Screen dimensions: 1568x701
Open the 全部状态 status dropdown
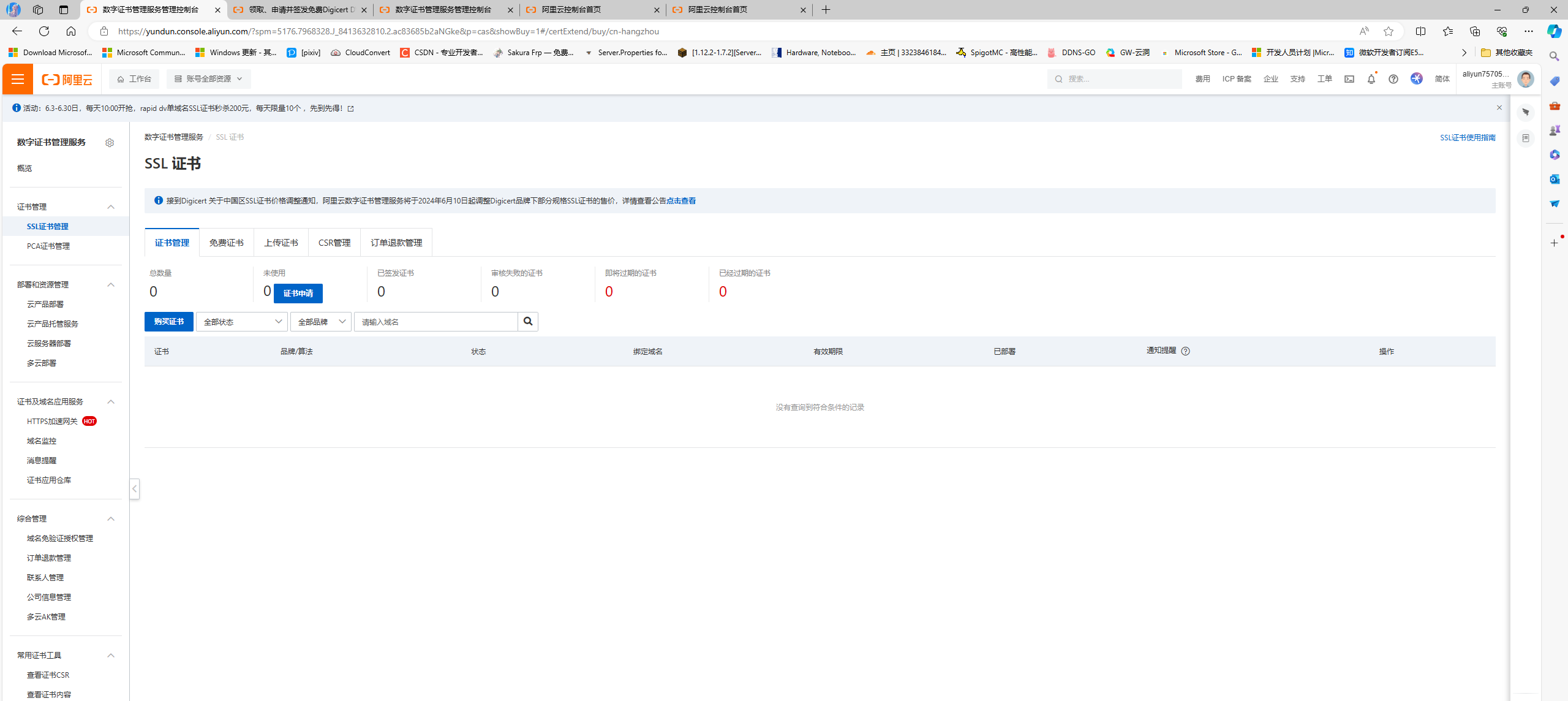click(242, 322)
